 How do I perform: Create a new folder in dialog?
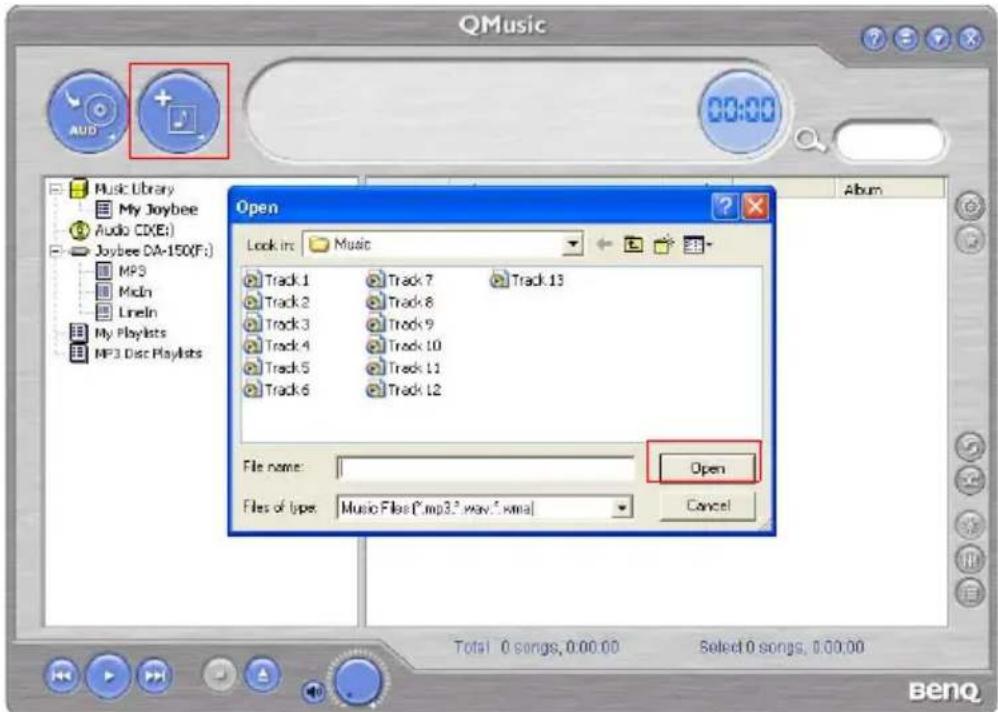(x=663, y=244)
